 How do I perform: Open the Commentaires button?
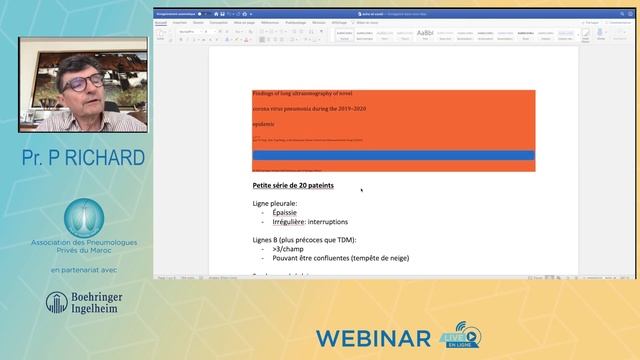(618, 23)
